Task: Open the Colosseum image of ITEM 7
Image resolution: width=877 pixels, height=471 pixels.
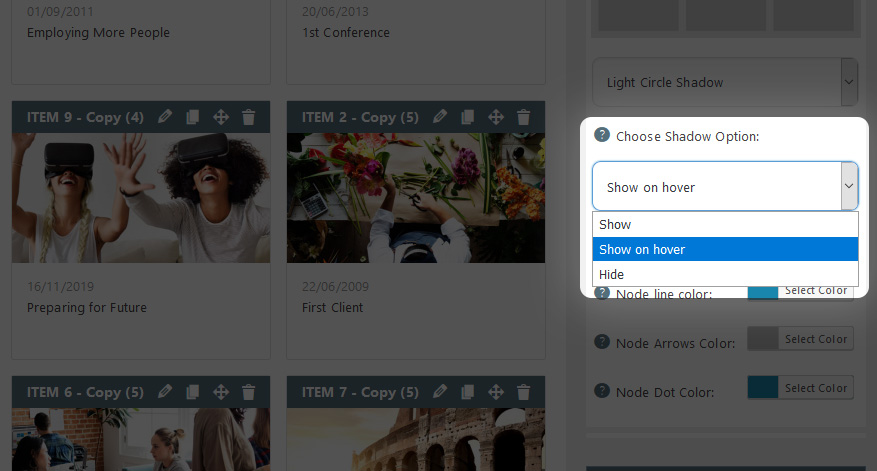Action: coord(416,440)
